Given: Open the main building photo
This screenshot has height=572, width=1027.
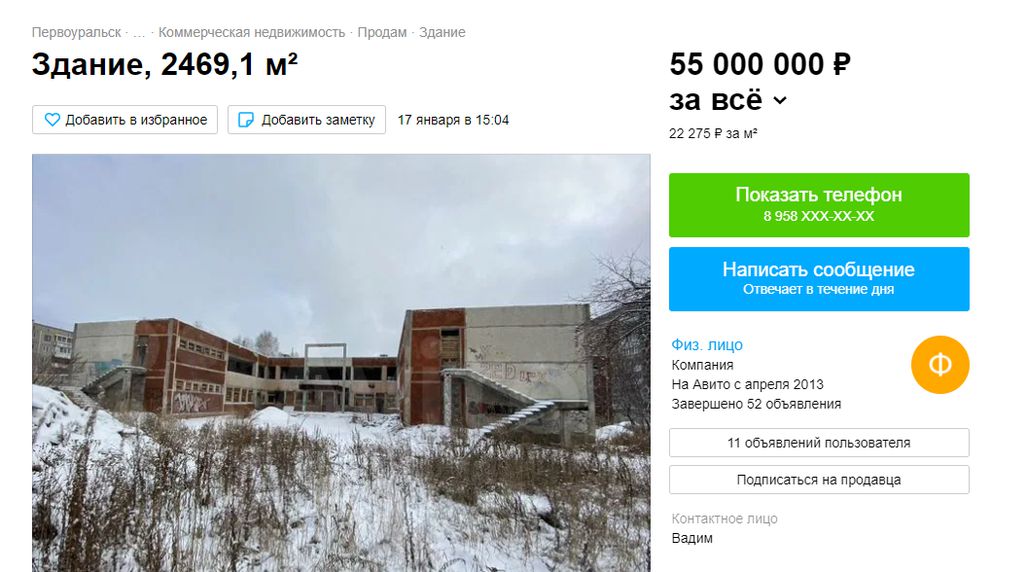Looking at the screenshot, I should point(341,363).
